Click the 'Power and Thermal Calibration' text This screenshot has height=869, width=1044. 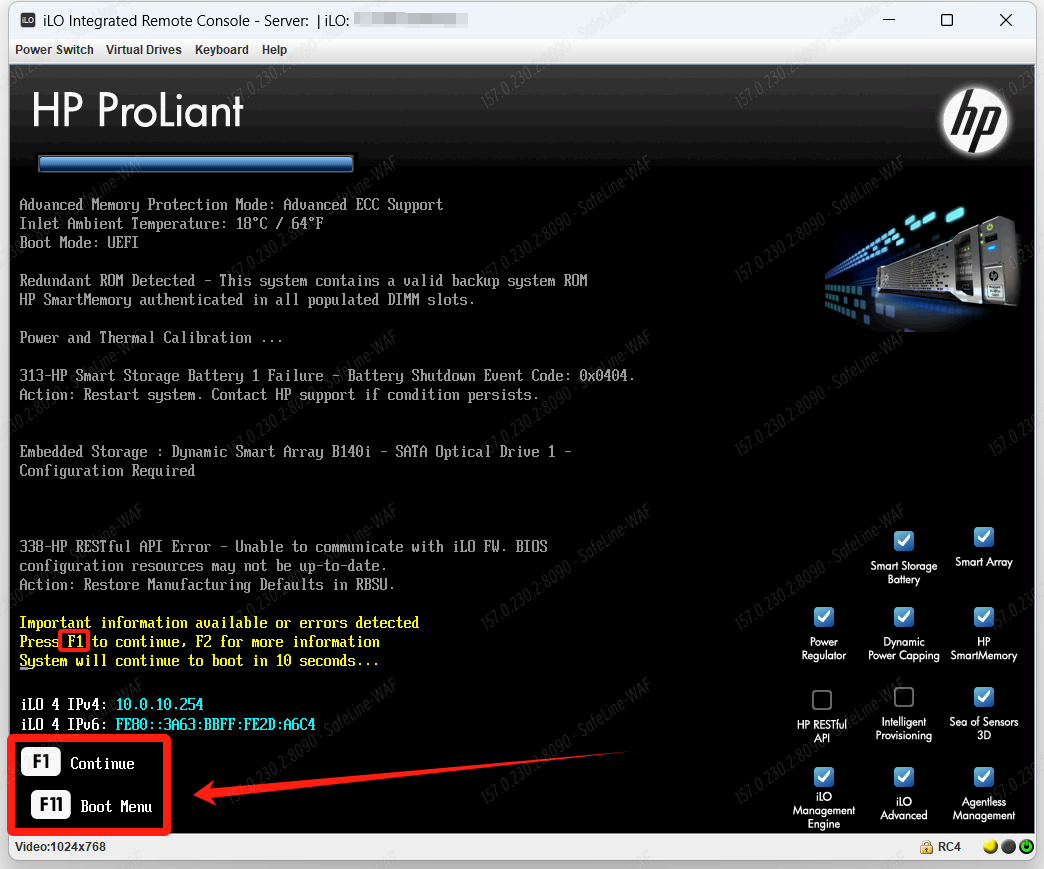[150, 338]
